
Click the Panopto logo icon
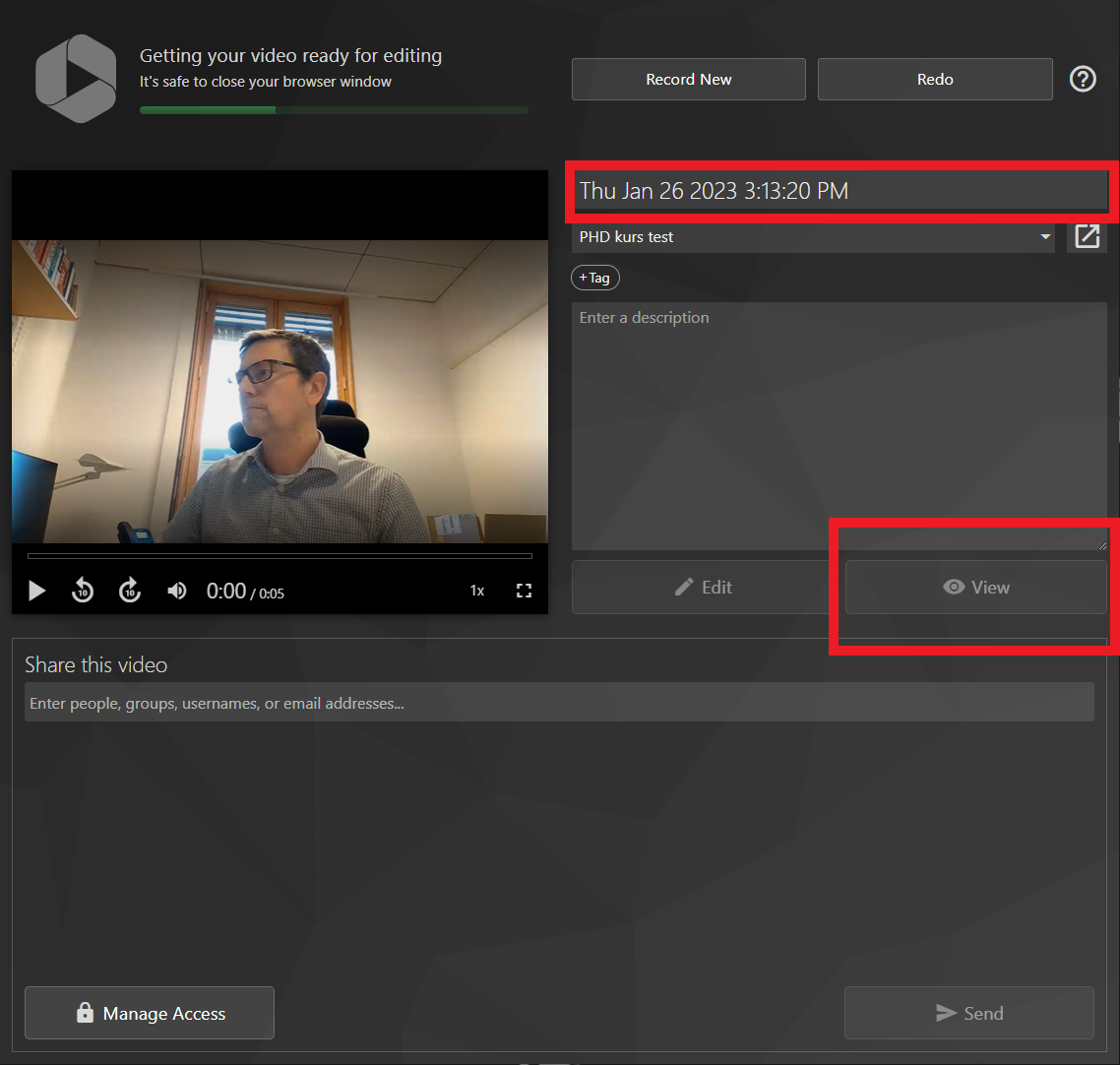point(76,79)
